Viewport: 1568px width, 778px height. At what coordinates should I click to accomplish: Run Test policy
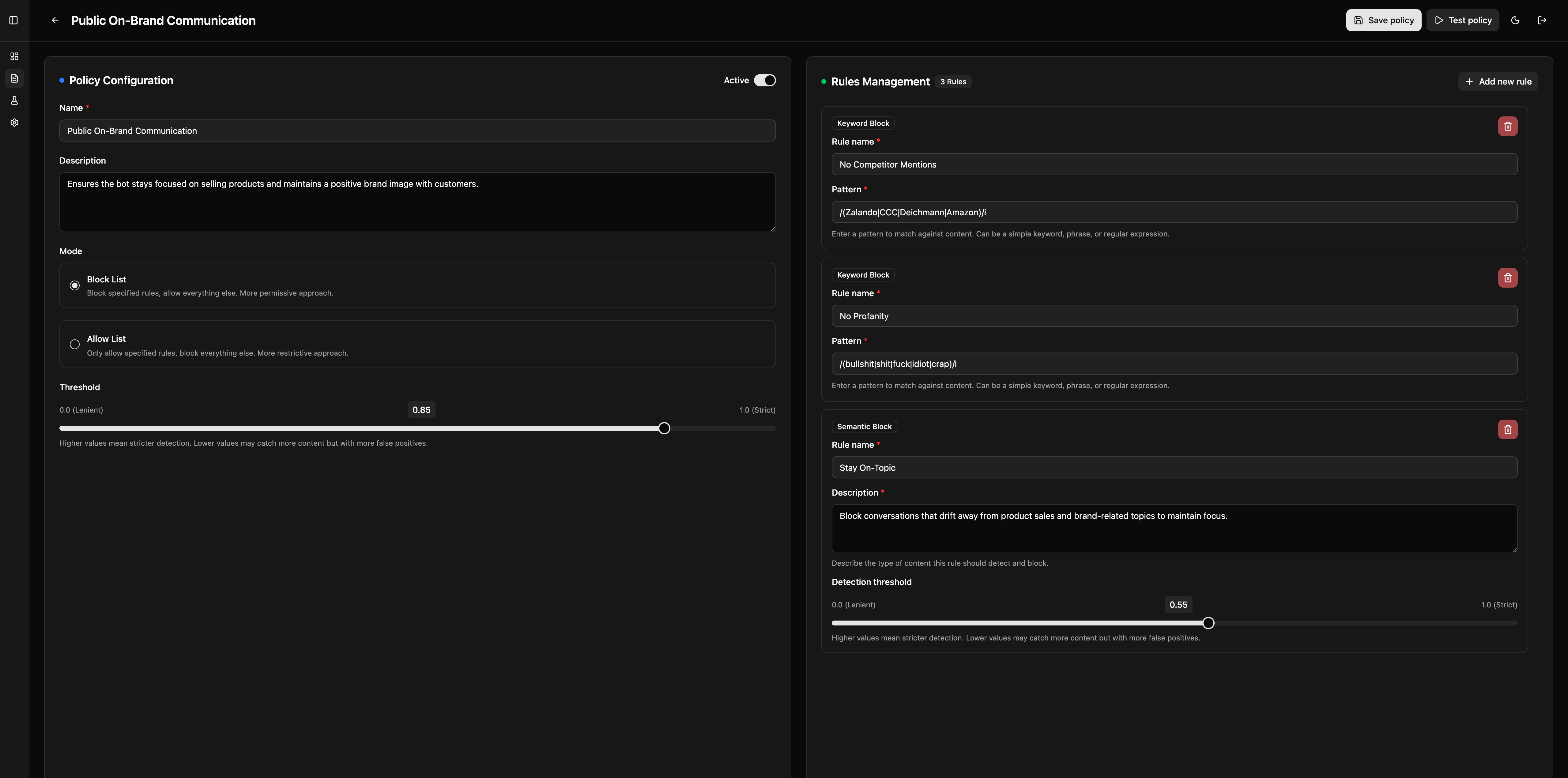[x=1463, y=20]
